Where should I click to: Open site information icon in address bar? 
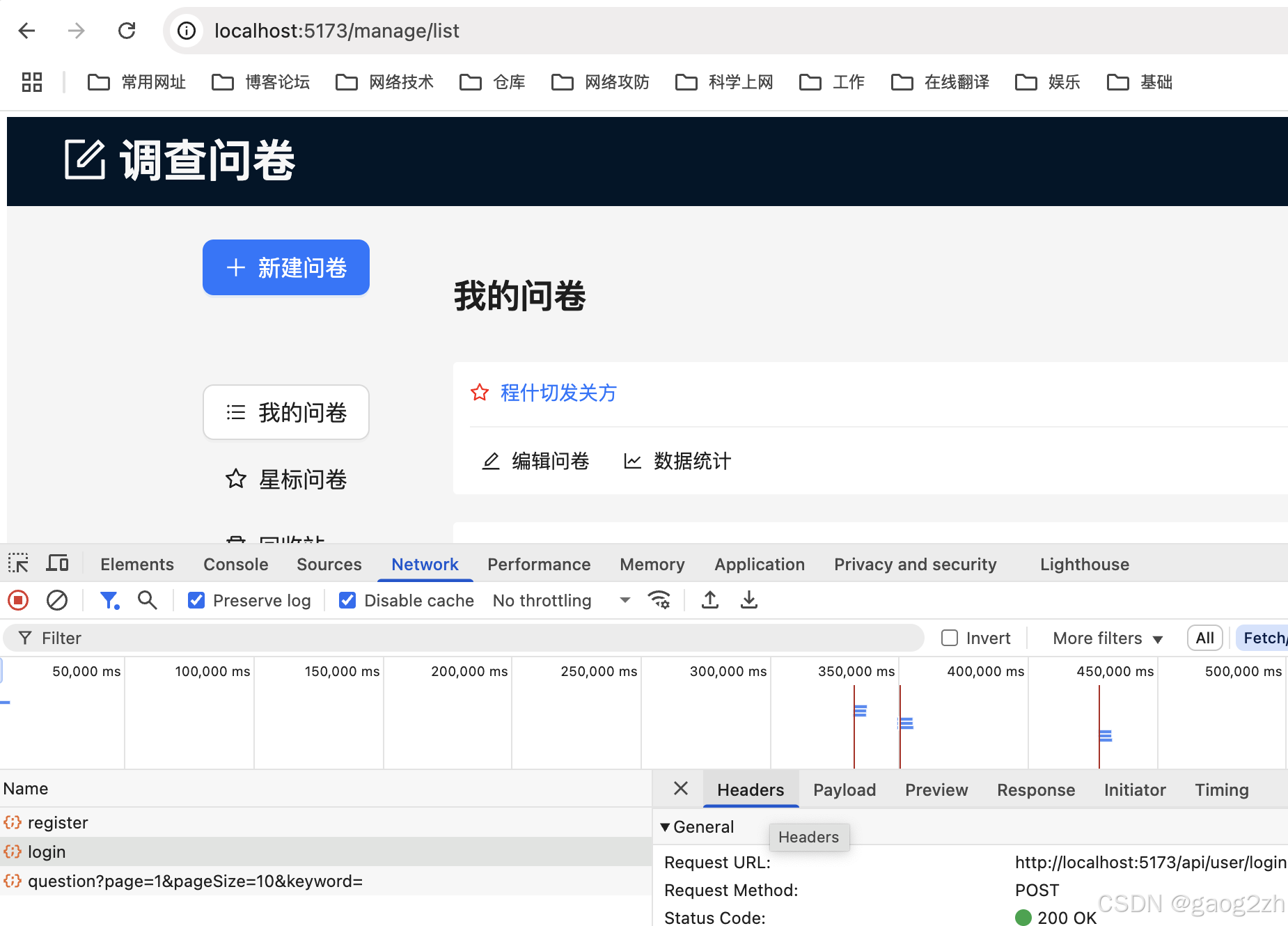(187, 31)
